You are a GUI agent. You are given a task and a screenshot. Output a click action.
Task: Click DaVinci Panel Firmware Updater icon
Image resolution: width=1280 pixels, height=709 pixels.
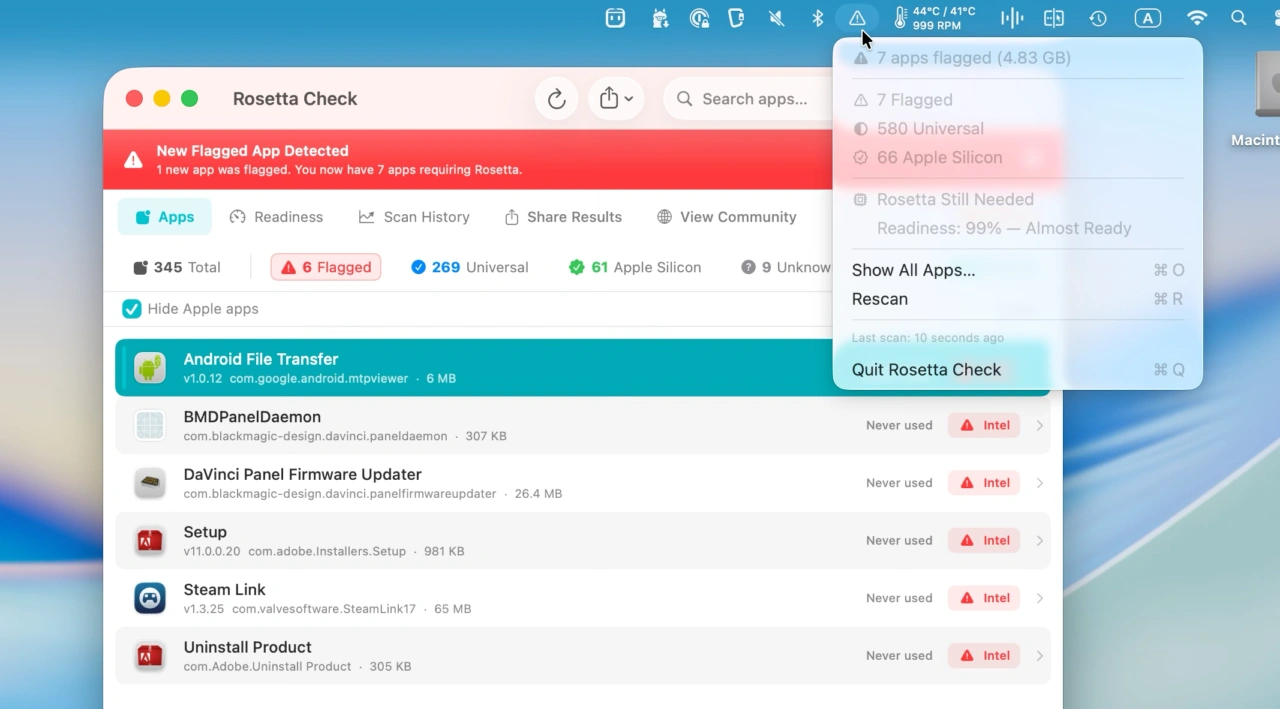pos(150,483)
